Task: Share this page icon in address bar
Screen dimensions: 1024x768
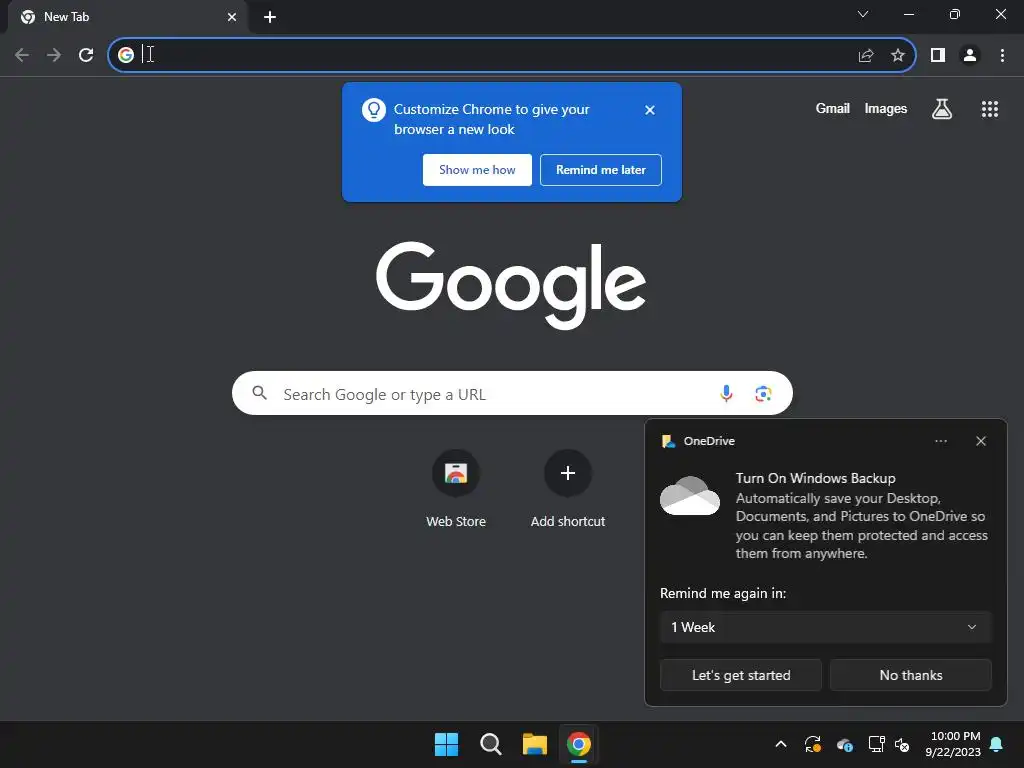Action: (x=866, y=56)
